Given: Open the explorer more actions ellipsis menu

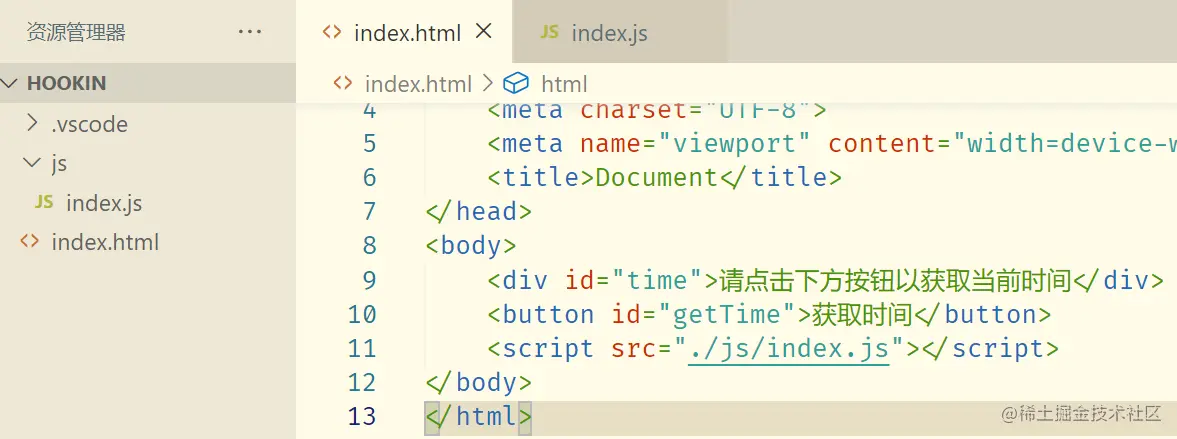Looking at the screenshot, I should pos(249,32).
